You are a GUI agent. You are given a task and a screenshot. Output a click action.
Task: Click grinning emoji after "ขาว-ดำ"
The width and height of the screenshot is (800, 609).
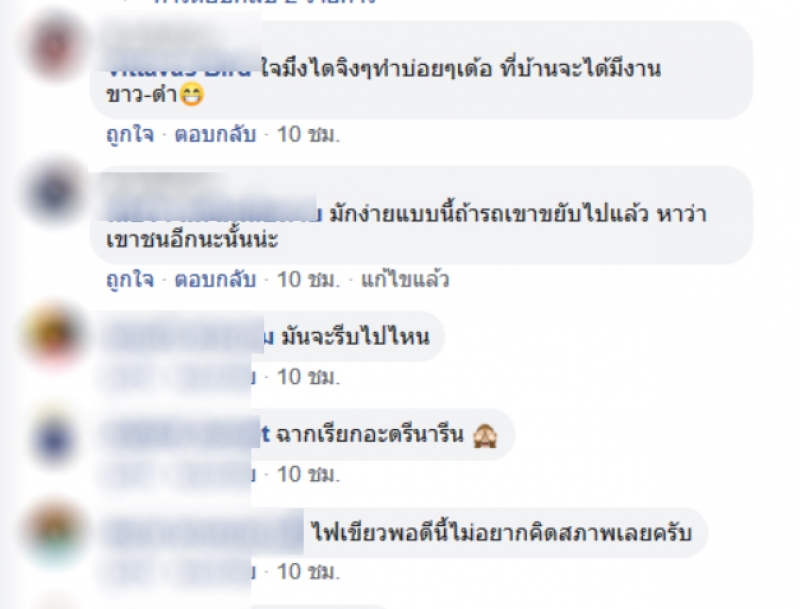[x=191, y=95]
